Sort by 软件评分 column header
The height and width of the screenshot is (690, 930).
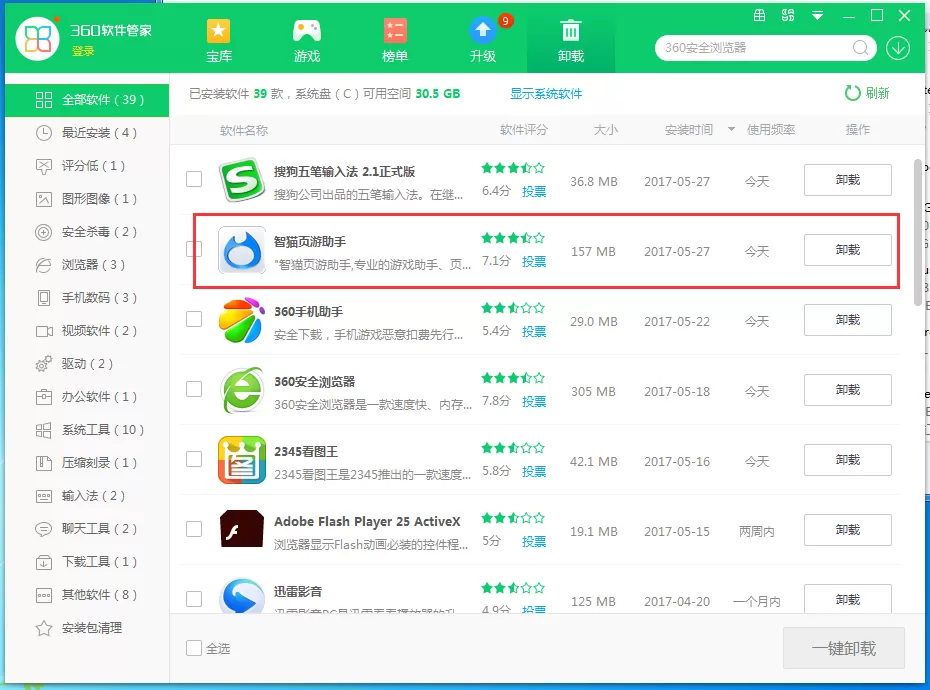pos(524,129)
